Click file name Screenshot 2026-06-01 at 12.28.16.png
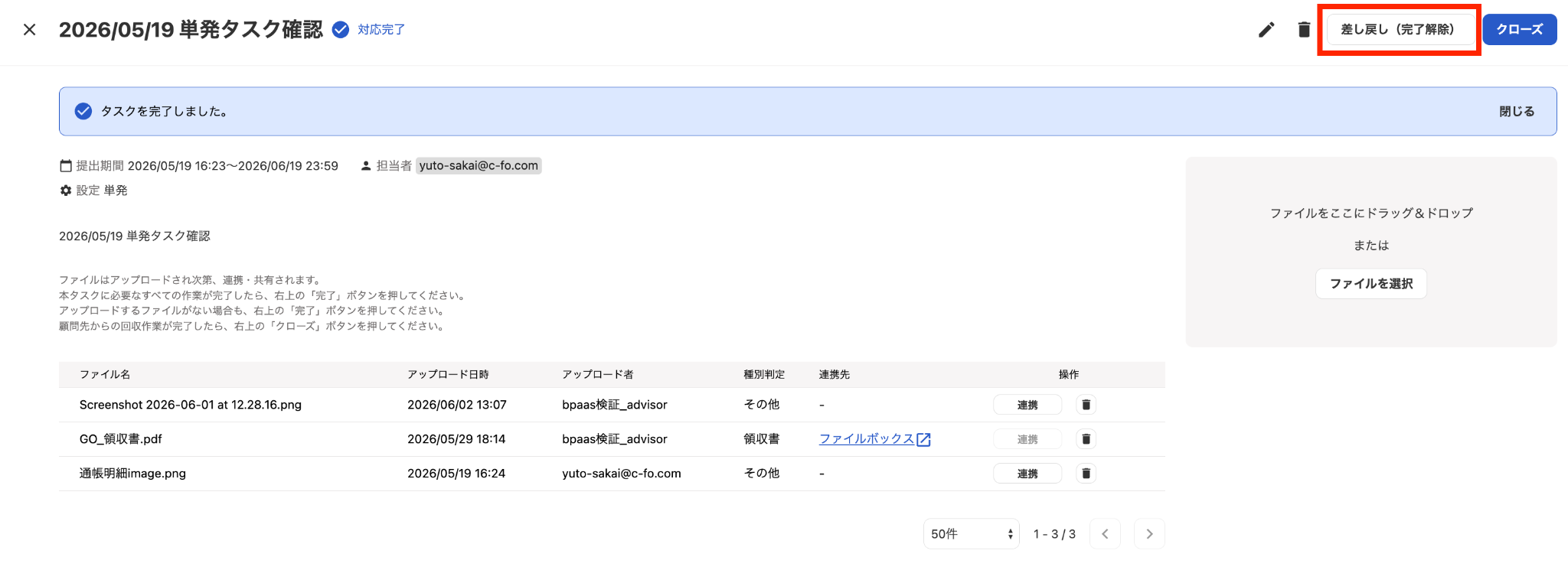 tap(191, 405)
